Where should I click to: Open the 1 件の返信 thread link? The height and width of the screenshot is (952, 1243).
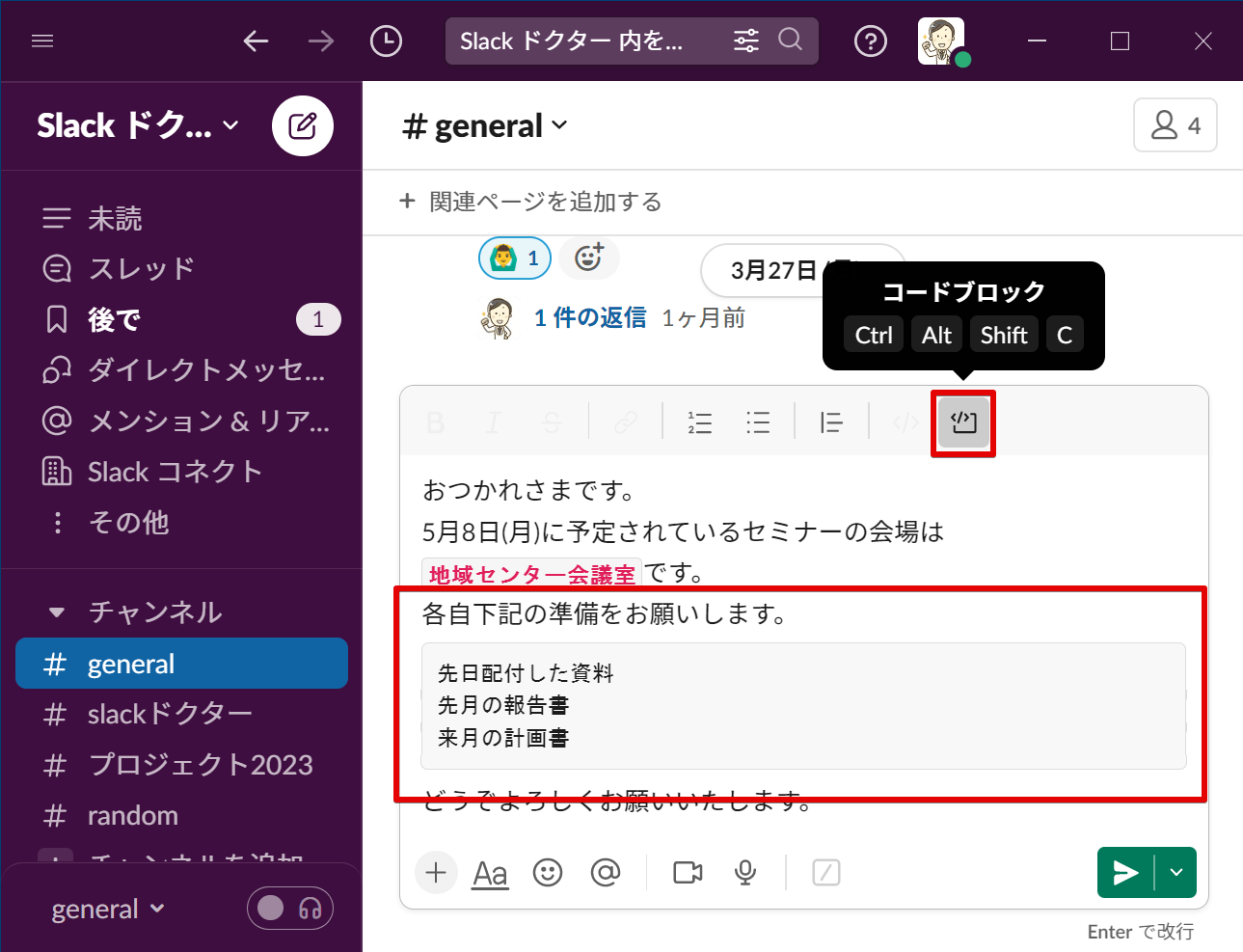click(589, 317)
